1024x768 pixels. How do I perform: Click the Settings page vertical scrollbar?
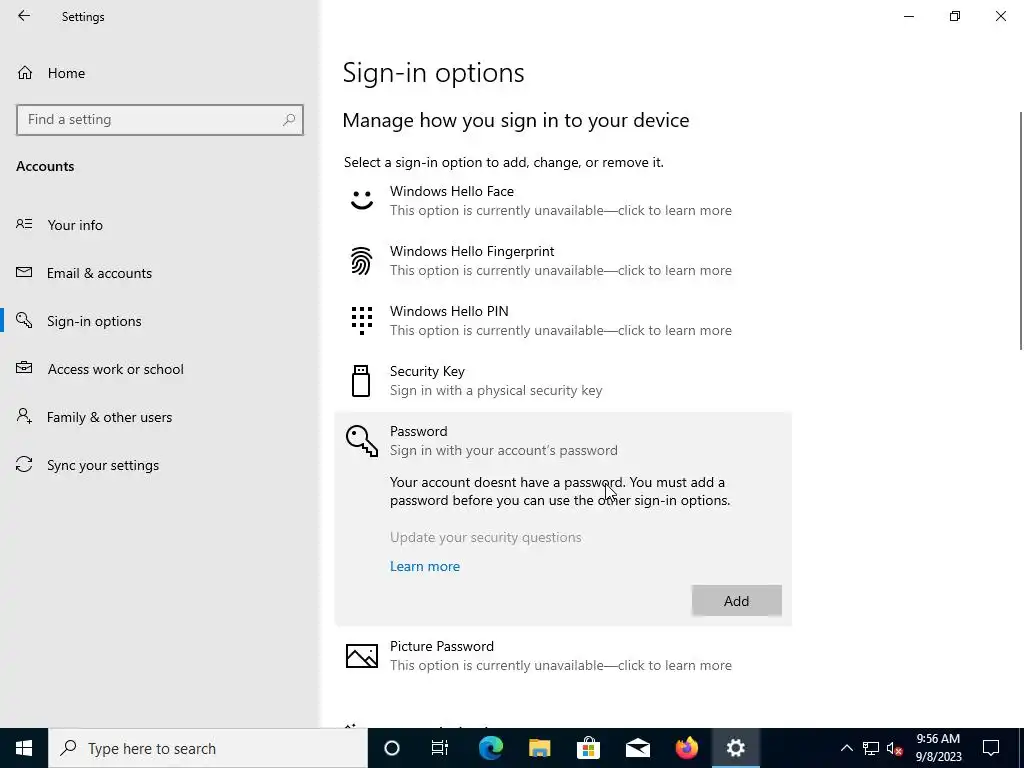pyautogui.click(x=1021, y=231)
